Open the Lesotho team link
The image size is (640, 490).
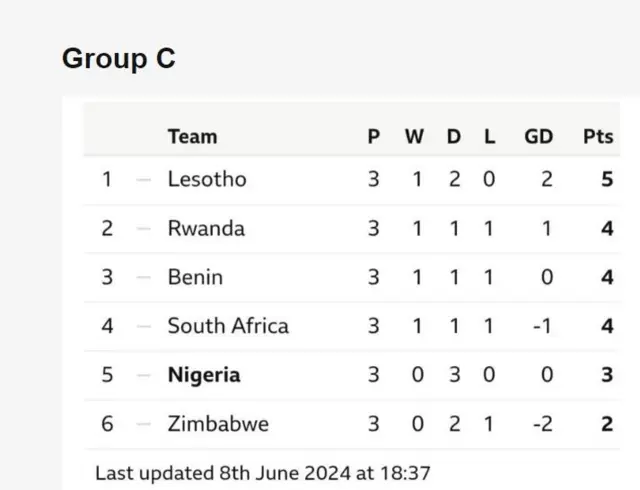click(x=207, y=180)
